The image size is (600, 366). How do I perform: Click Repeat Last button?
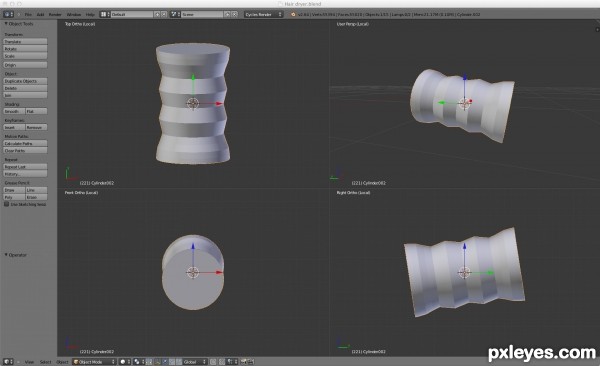click(25, 167)
